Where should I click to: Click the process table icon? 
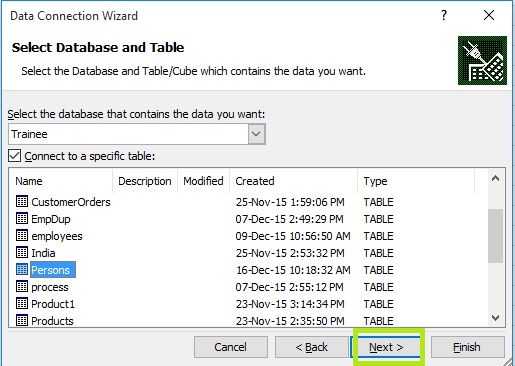[22, 286]
